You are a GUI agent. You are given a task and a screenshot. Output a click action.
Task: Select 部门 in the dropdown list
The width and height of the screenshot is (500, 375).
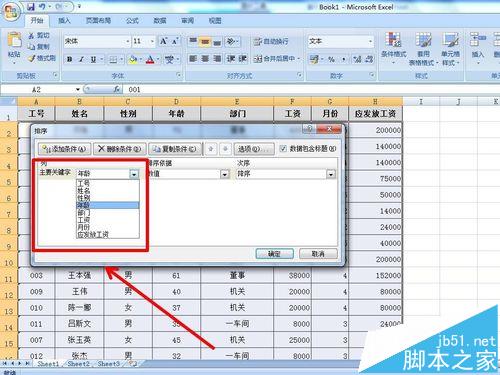pyautogui.click(x=108, y=212)
